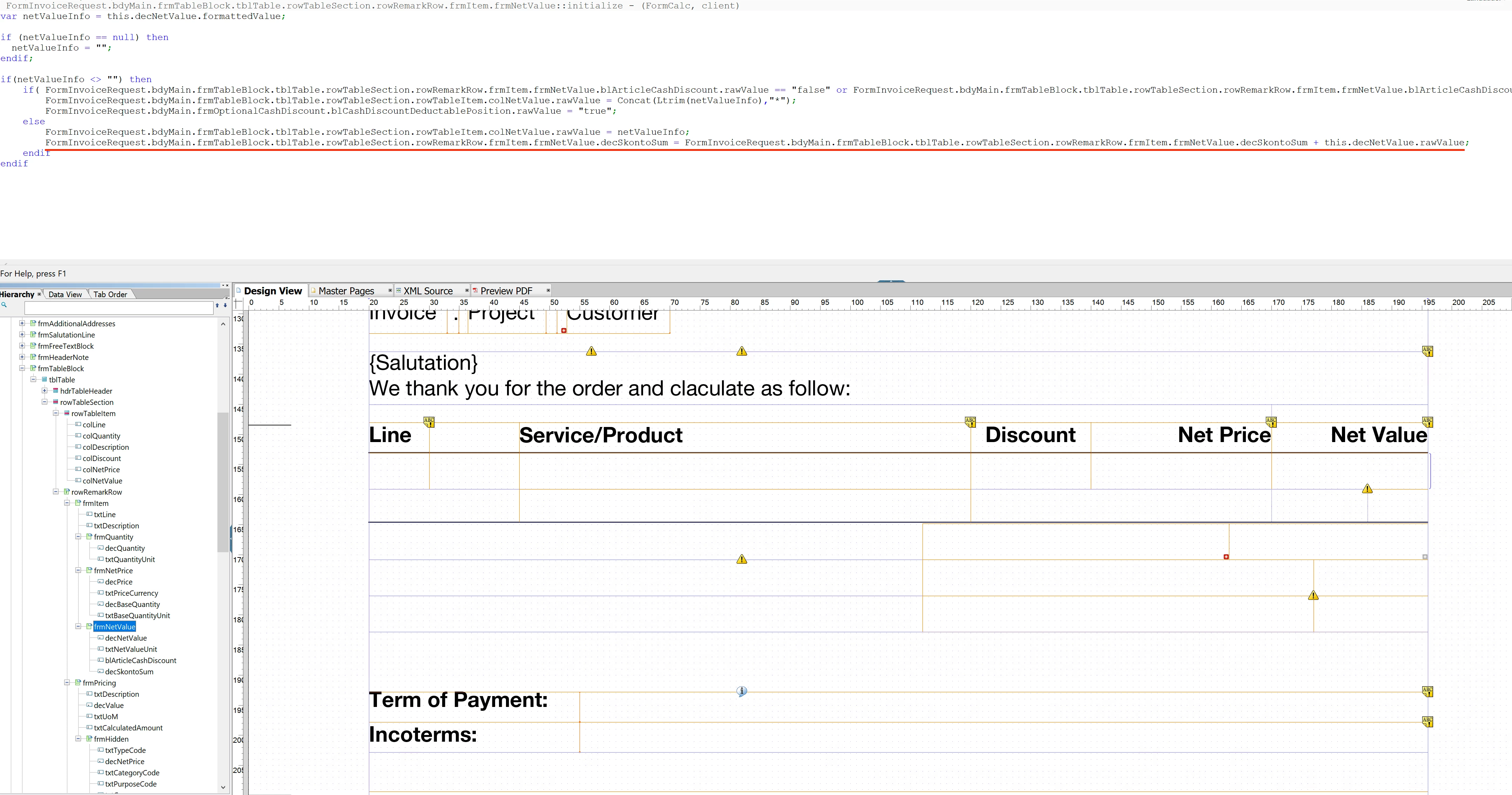Click the hierarchy search magnifier icon

pyautogui.click(x=4, y=305)
